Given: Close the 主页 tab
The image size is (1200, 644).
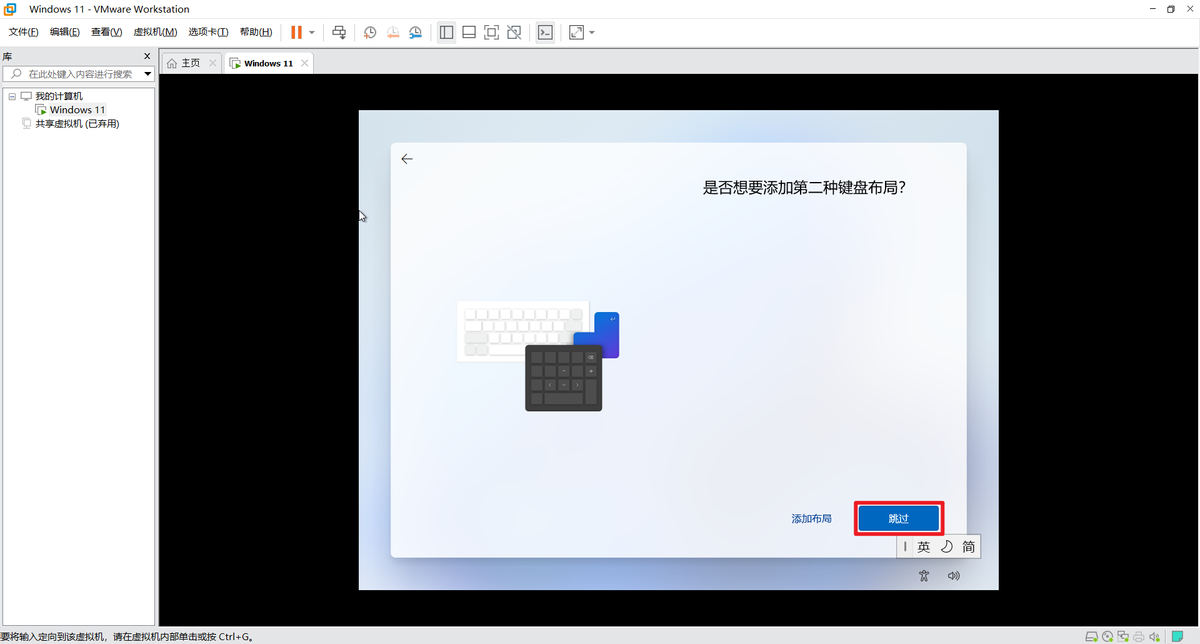Looking at the screenshot, I should tap(212, 63).
